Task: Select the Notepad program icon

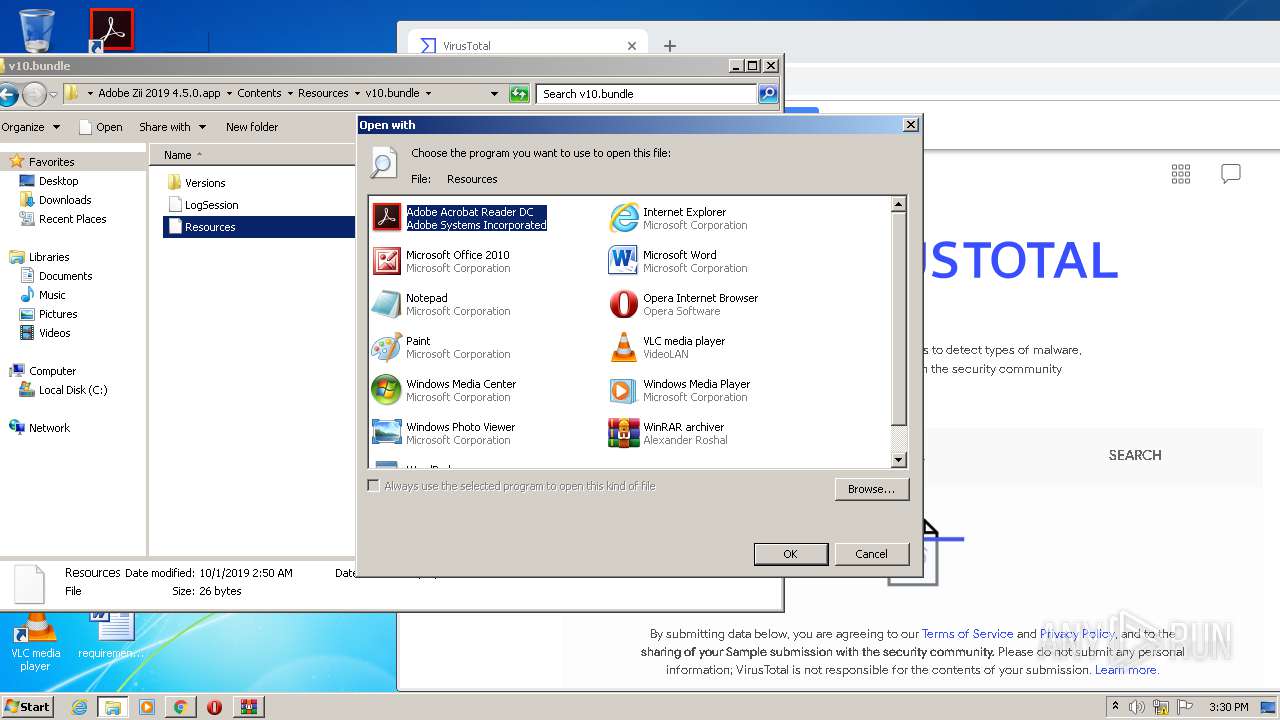Action: point(386,303)
